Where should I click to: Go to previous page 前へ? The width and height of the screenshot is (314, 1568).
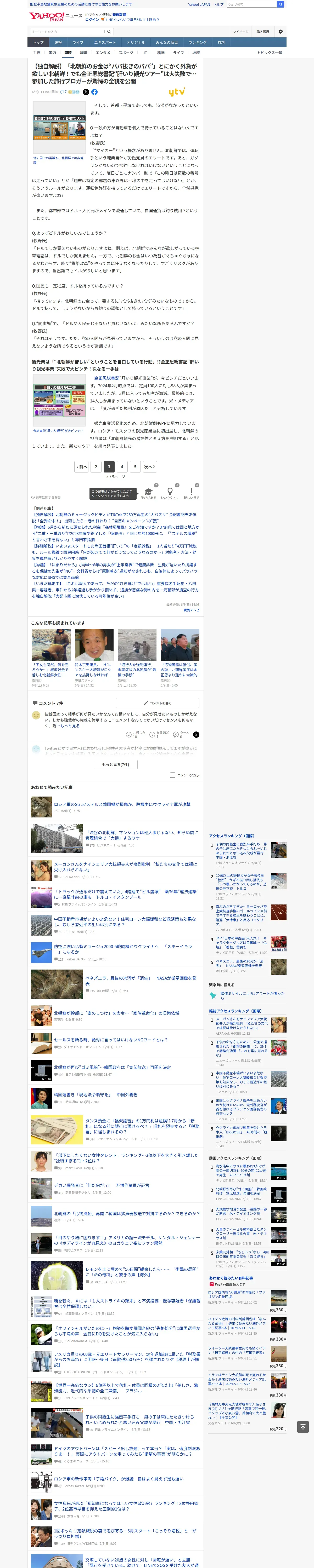82,466
